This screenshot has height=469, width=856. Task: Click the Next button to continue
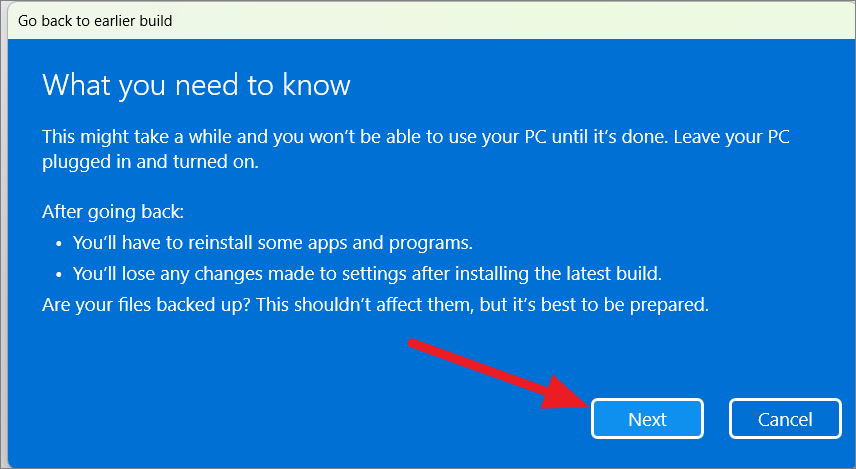click(647, 419)
